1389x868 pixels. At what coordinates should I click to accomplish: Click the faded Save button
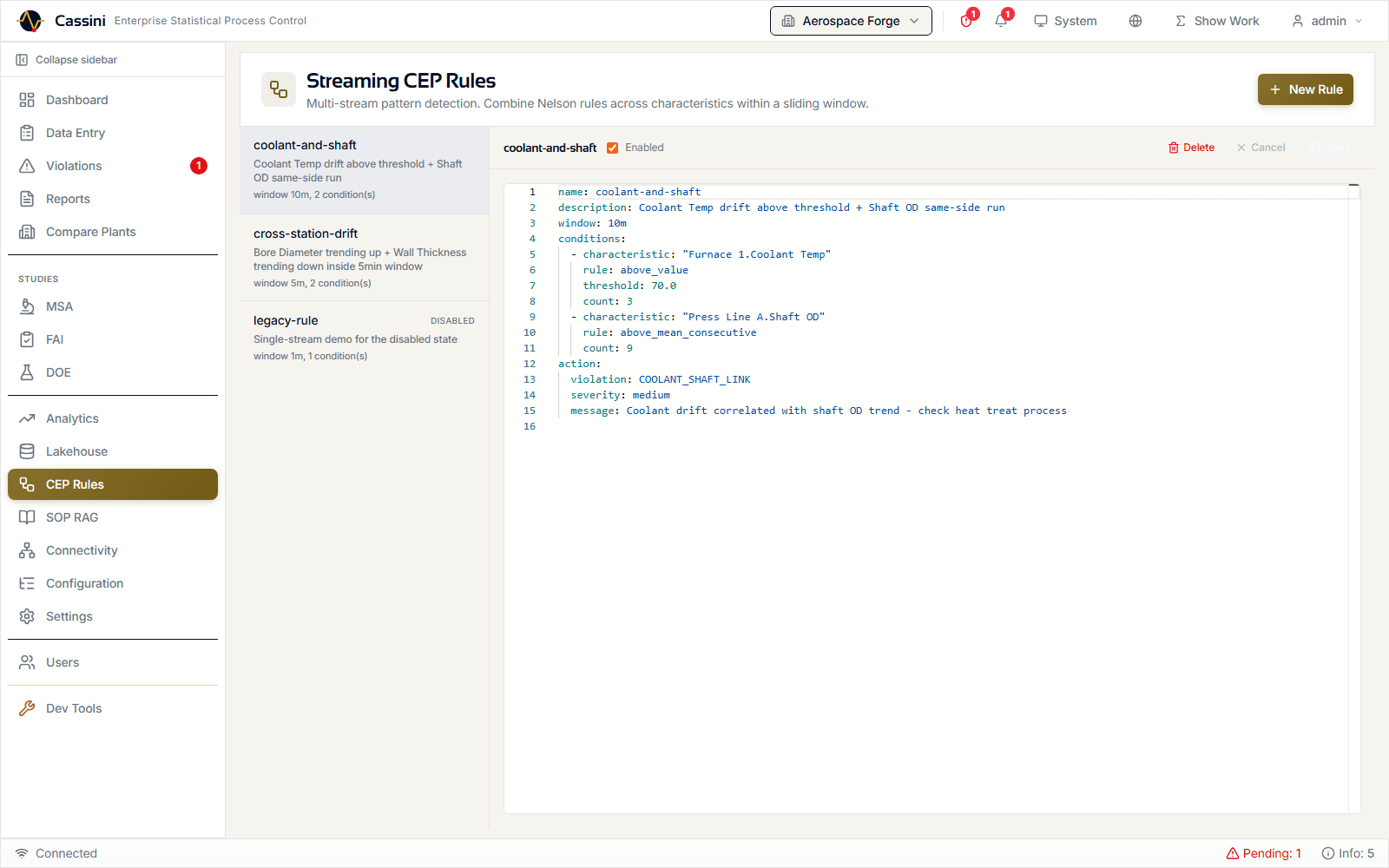click(1331, 148)
